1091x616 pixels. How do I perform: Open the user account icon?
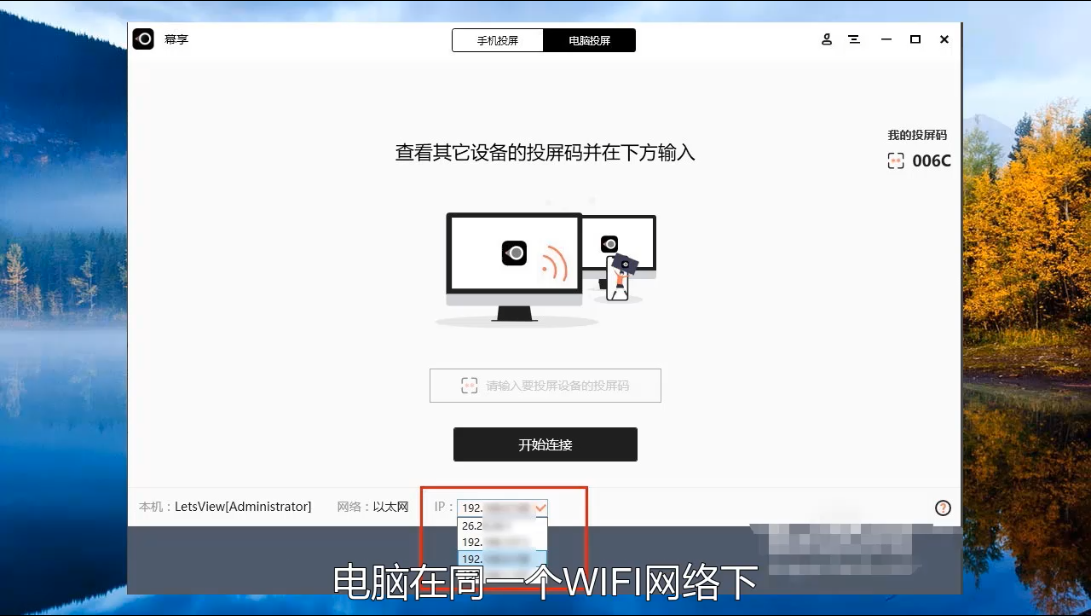pyautogui.click(x=827, y=39)
